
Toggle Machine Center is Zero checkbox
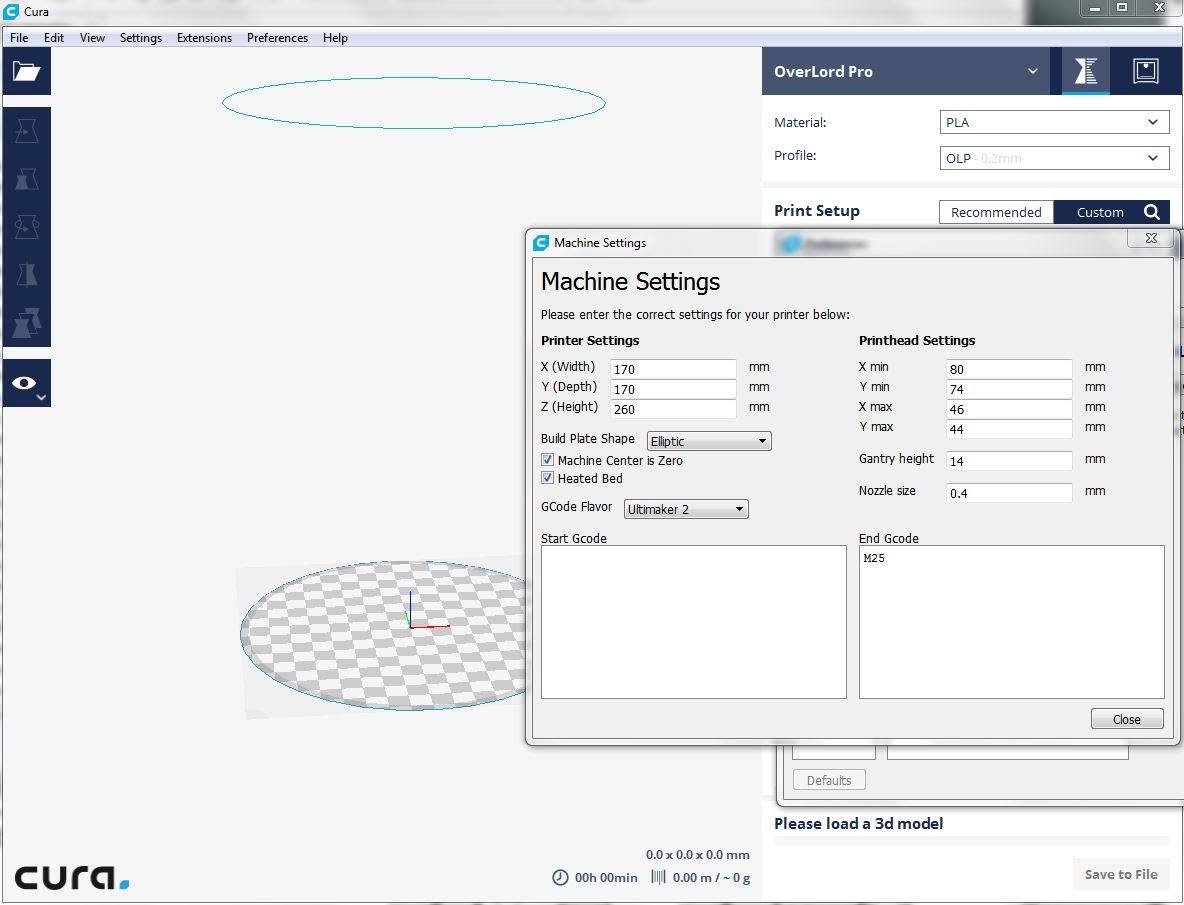tap(547, 460)
